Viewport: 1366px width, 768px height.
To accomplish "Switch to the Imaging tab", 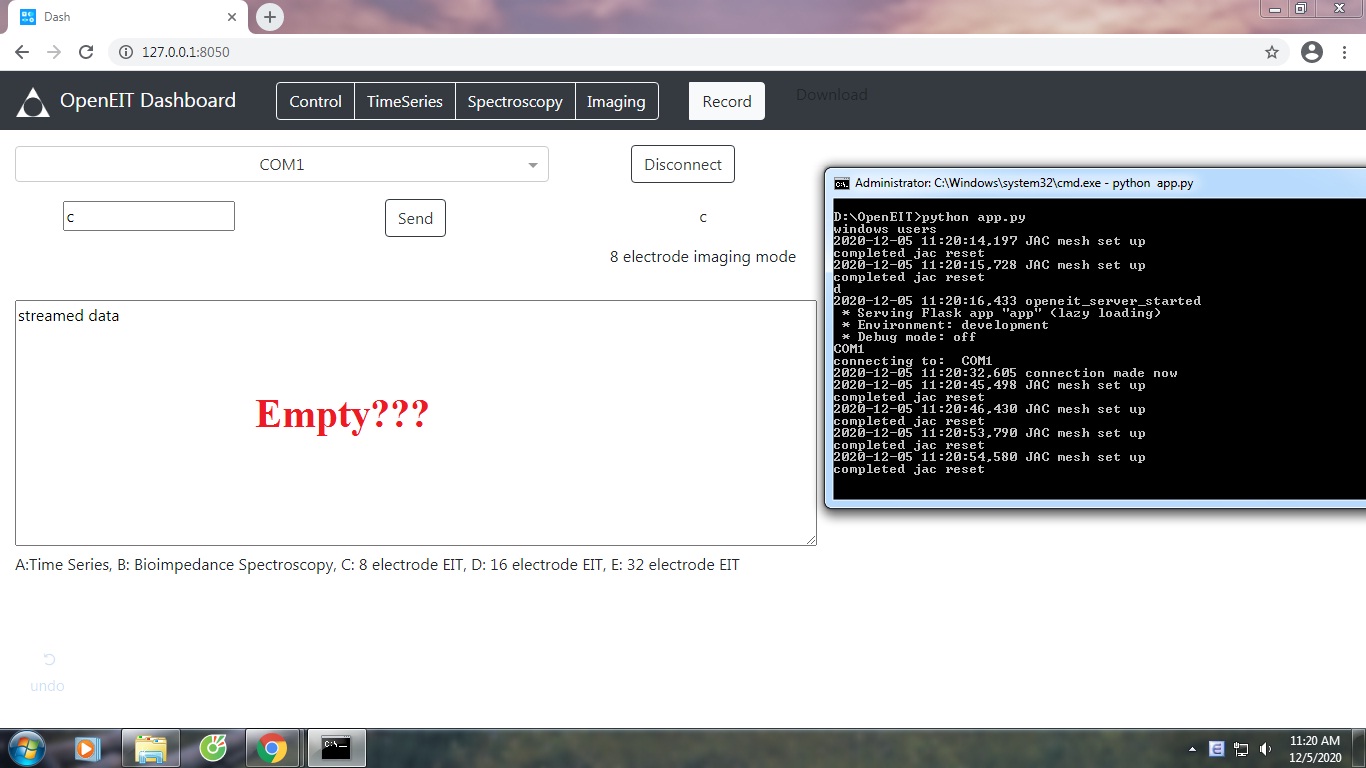I will 616,101.
